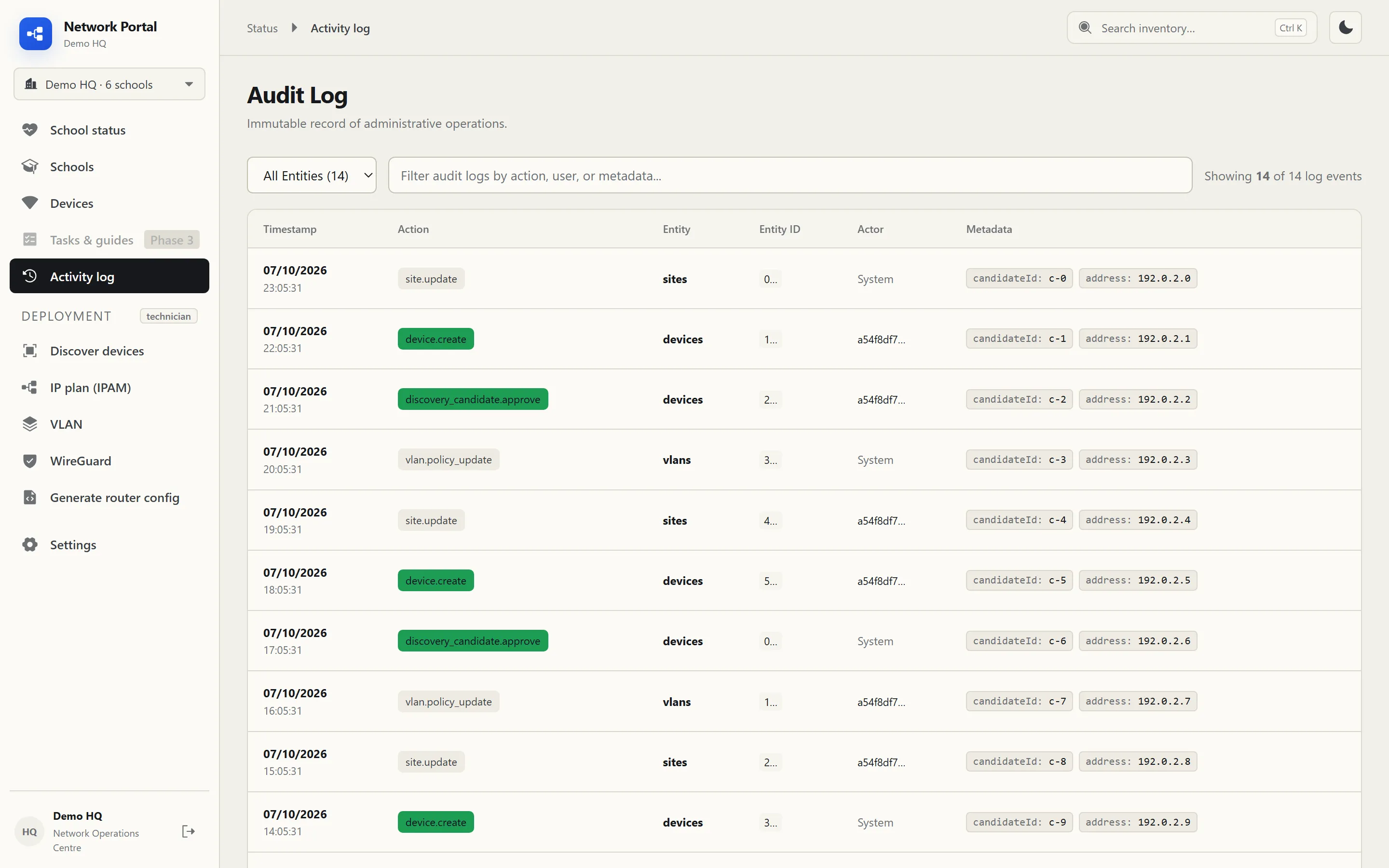Click the building icon in site selector
Image resolution: width=1389 pixels, height=868 pixels.
click(x=31, y=84)
